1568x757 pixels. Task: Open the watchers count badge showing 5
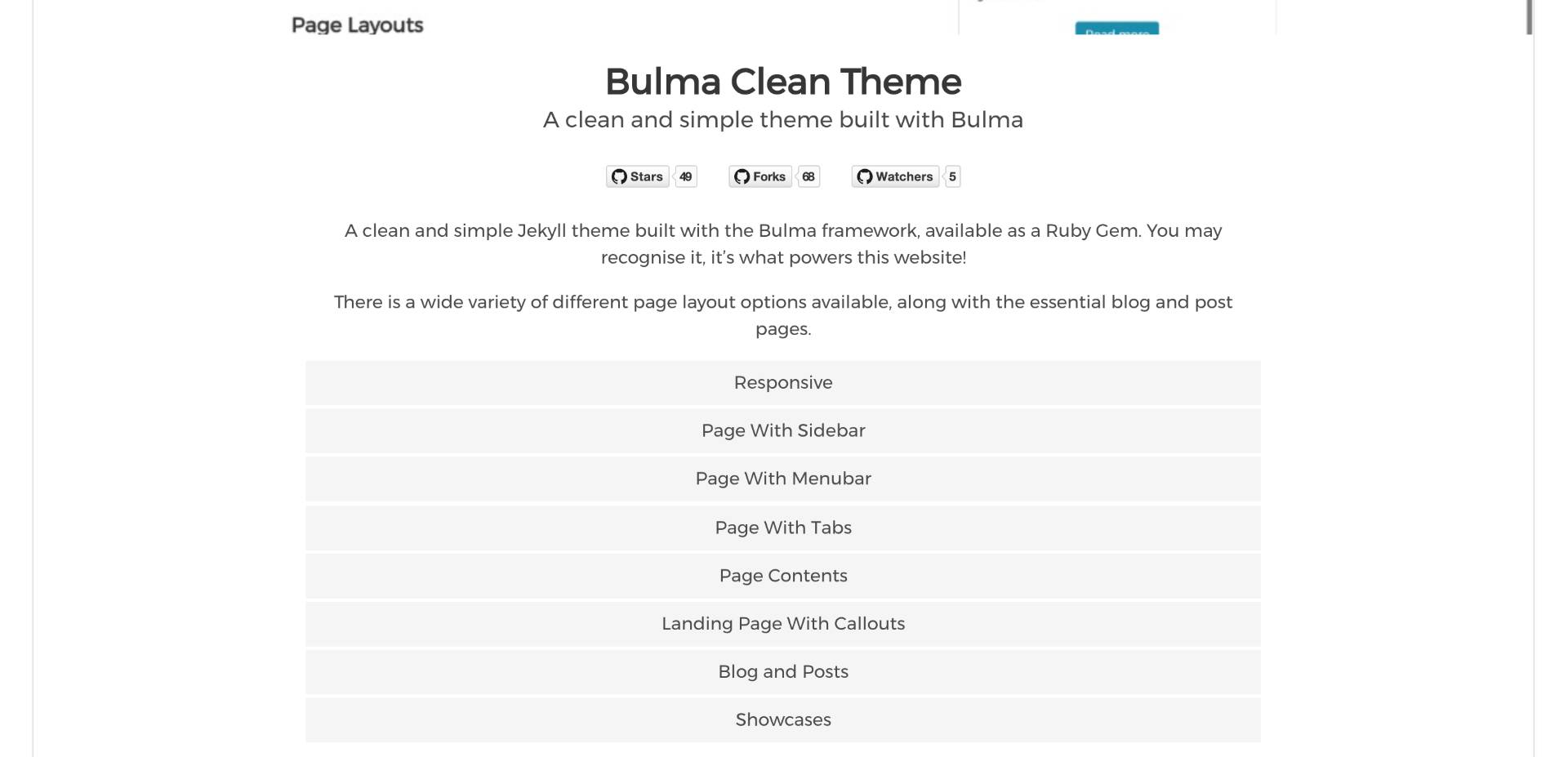pos(952,176)
